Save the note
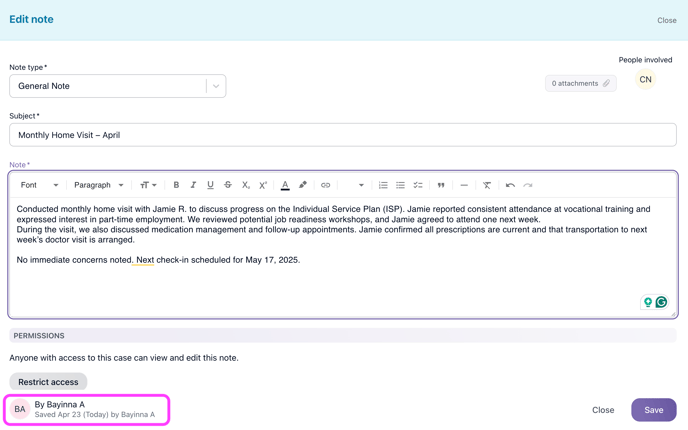 [653, 410]
